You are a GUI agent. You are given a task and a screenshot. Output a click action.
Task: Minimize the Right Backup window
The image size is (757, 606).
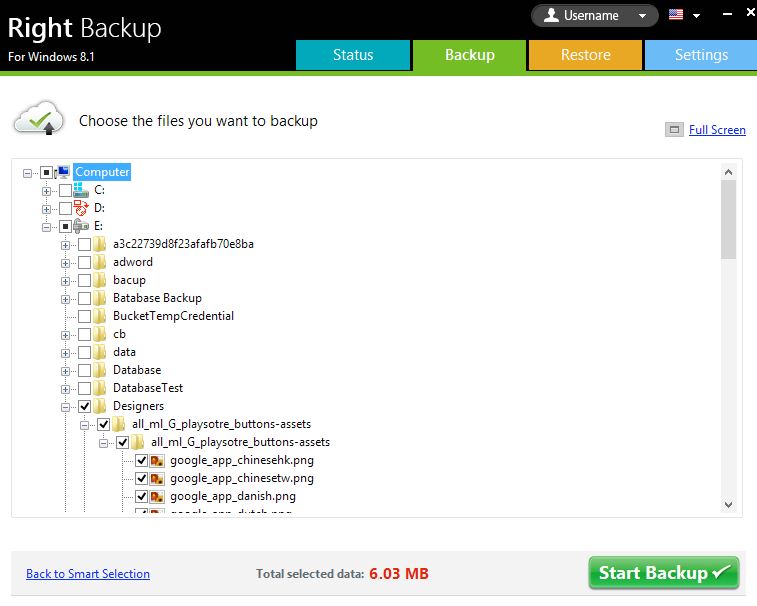coord(727,14)
